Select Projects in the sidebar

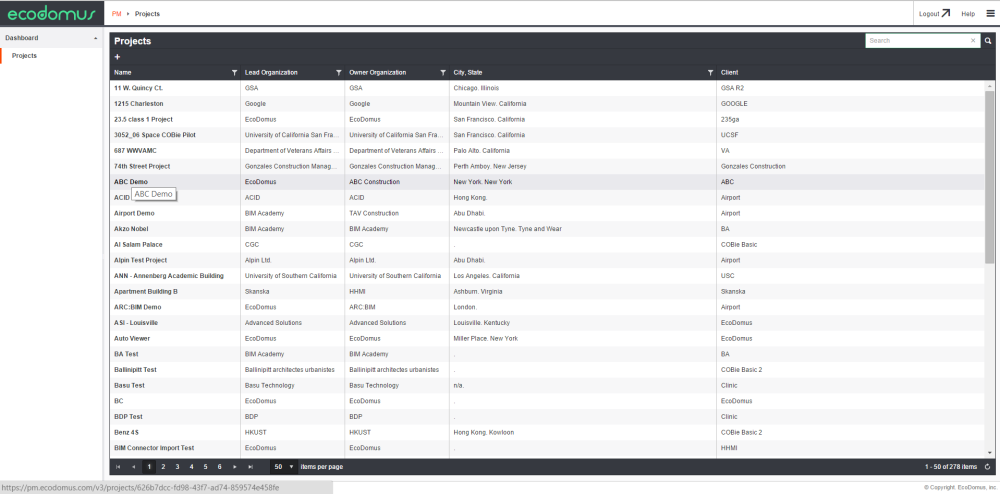point(24,55)
